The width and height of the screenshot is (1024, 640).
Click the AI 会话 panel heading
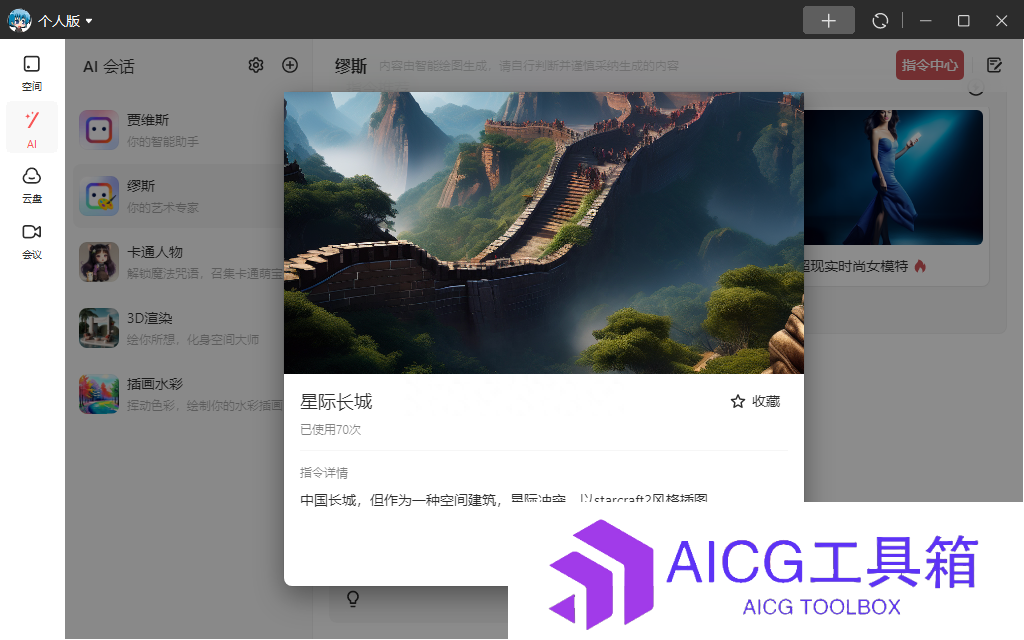coord(109,67)
